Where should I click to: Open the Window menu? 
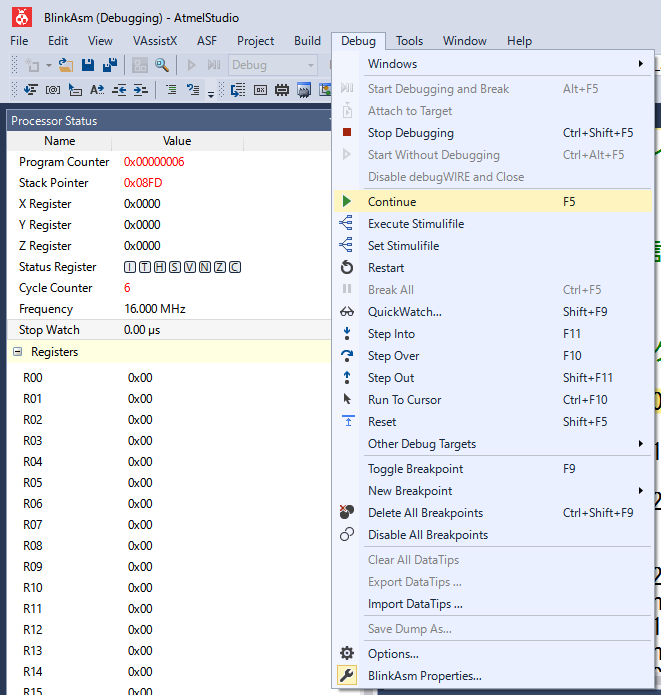tap(465, 41)
